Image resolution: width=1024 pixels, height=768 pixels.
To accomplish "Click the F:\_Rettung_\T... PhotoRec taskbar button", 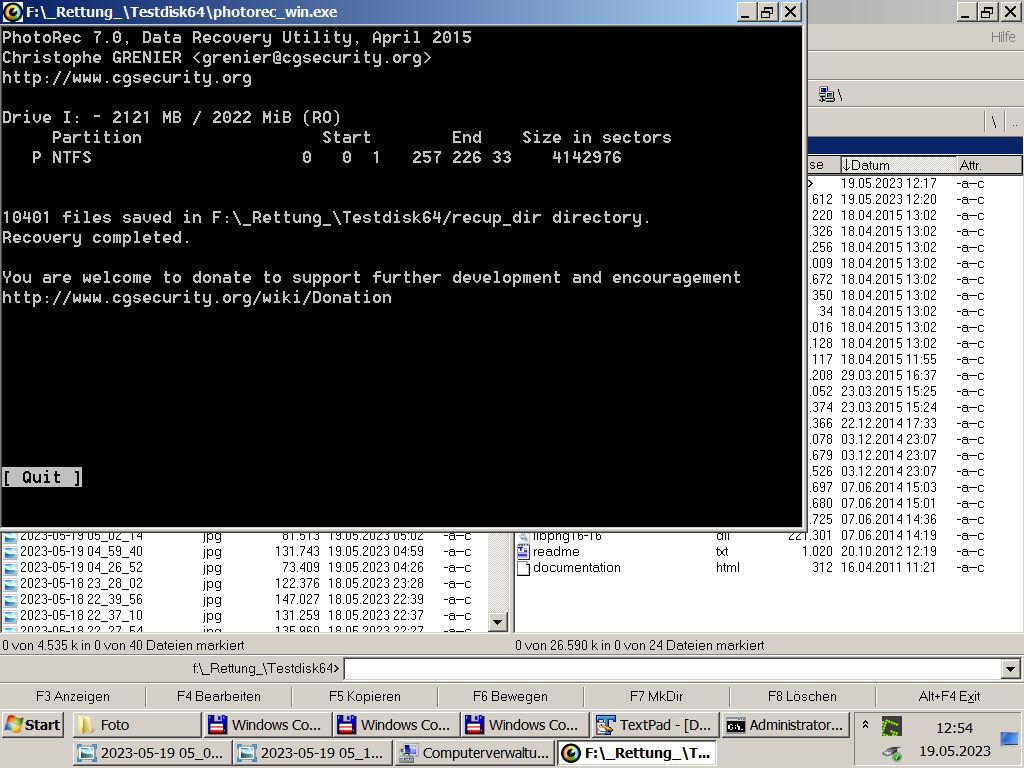I will tap(636, 753).
